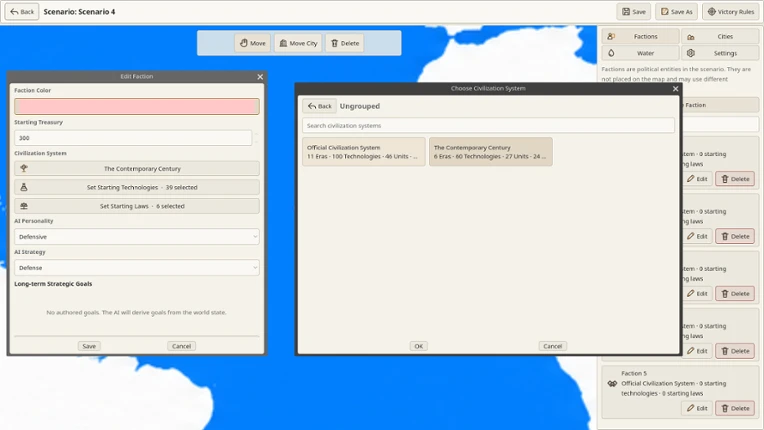Viewport: 764px width, 430px height.
Task: Expand the AI Personality dropdown
Action: (136, 237)
